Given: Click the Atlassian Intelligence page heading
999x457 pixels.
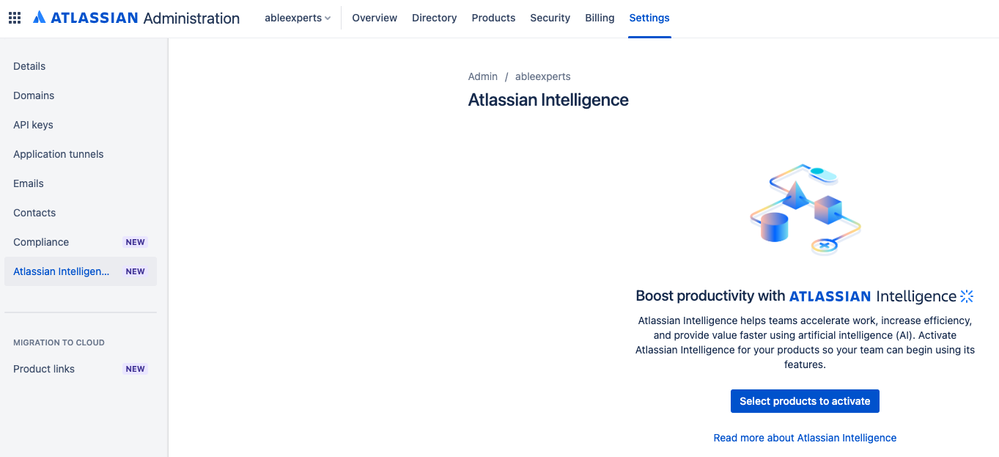Looking at the screenshot, I should (x=548, y=100).
